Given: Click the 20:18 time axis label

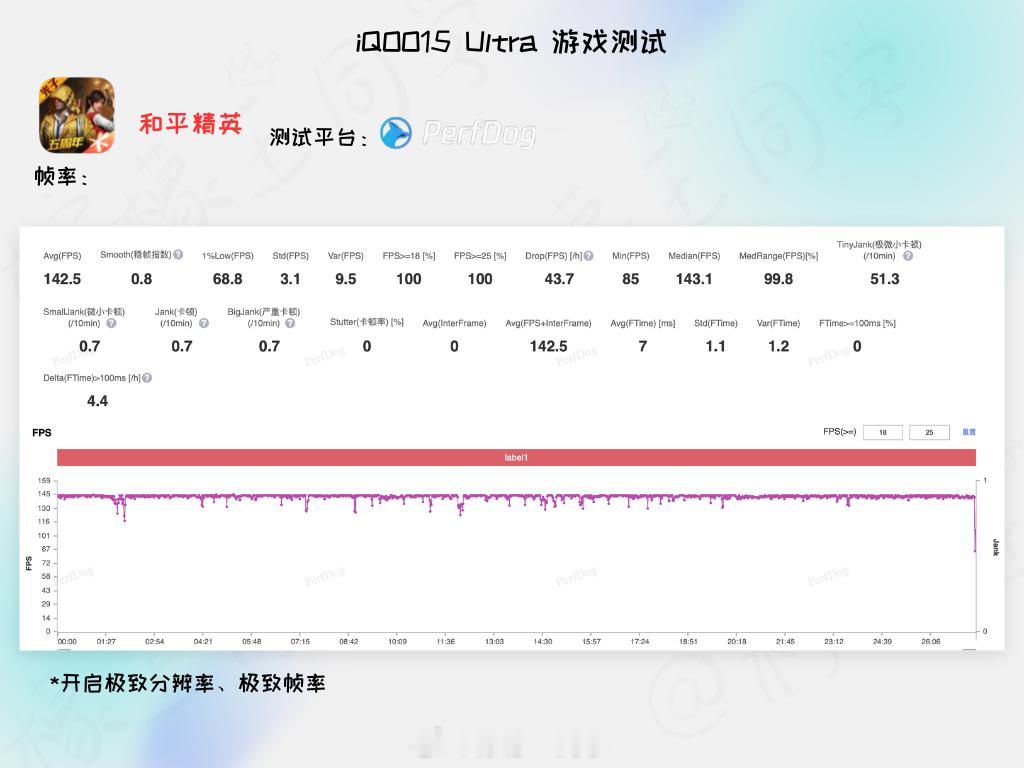Looking at the screenshot, I should coord(737,641).
